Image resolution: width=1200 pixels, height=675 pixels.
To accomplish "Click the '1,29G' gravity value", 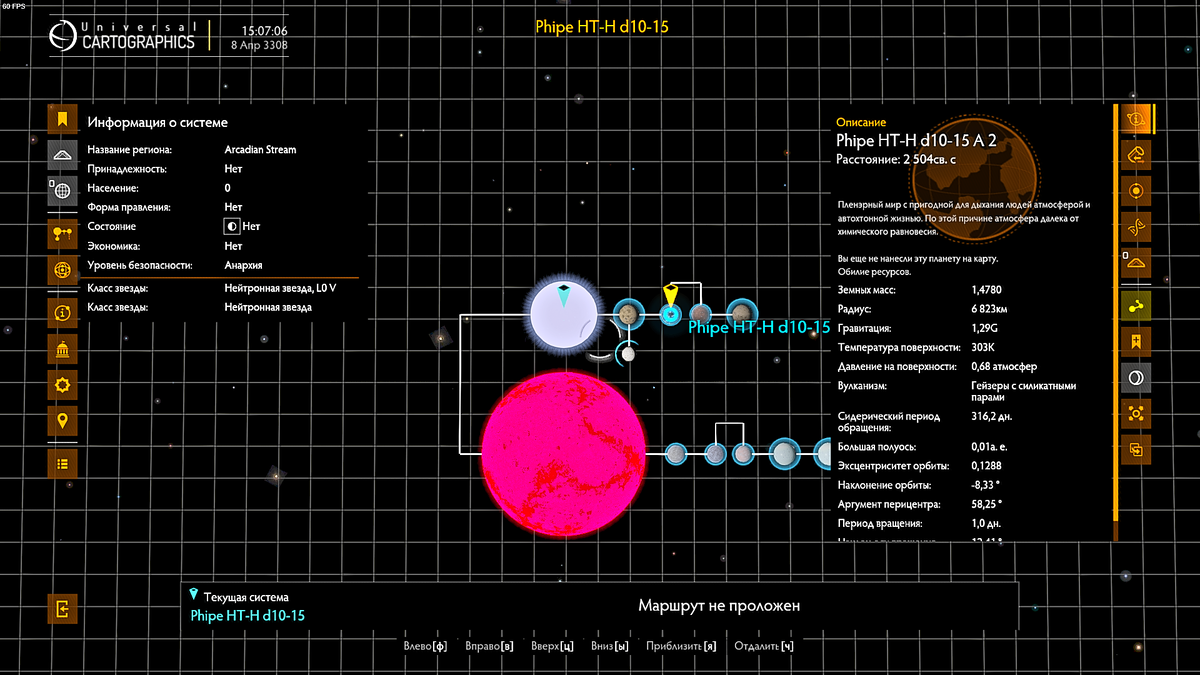I will pyautogui.click(x=986, y=328).
